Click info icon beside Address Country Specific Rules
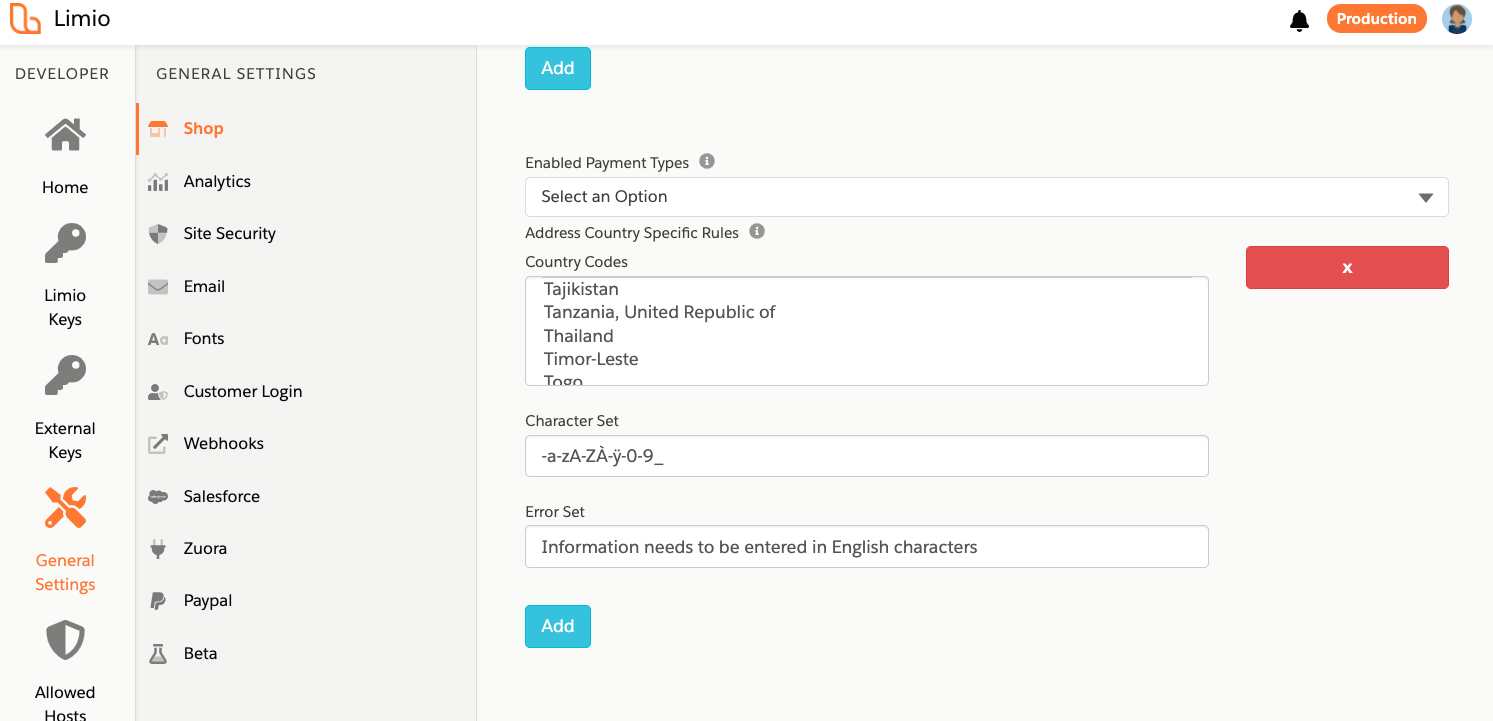This screenshot has width=1493, height=721. click(x=757, y=232)
